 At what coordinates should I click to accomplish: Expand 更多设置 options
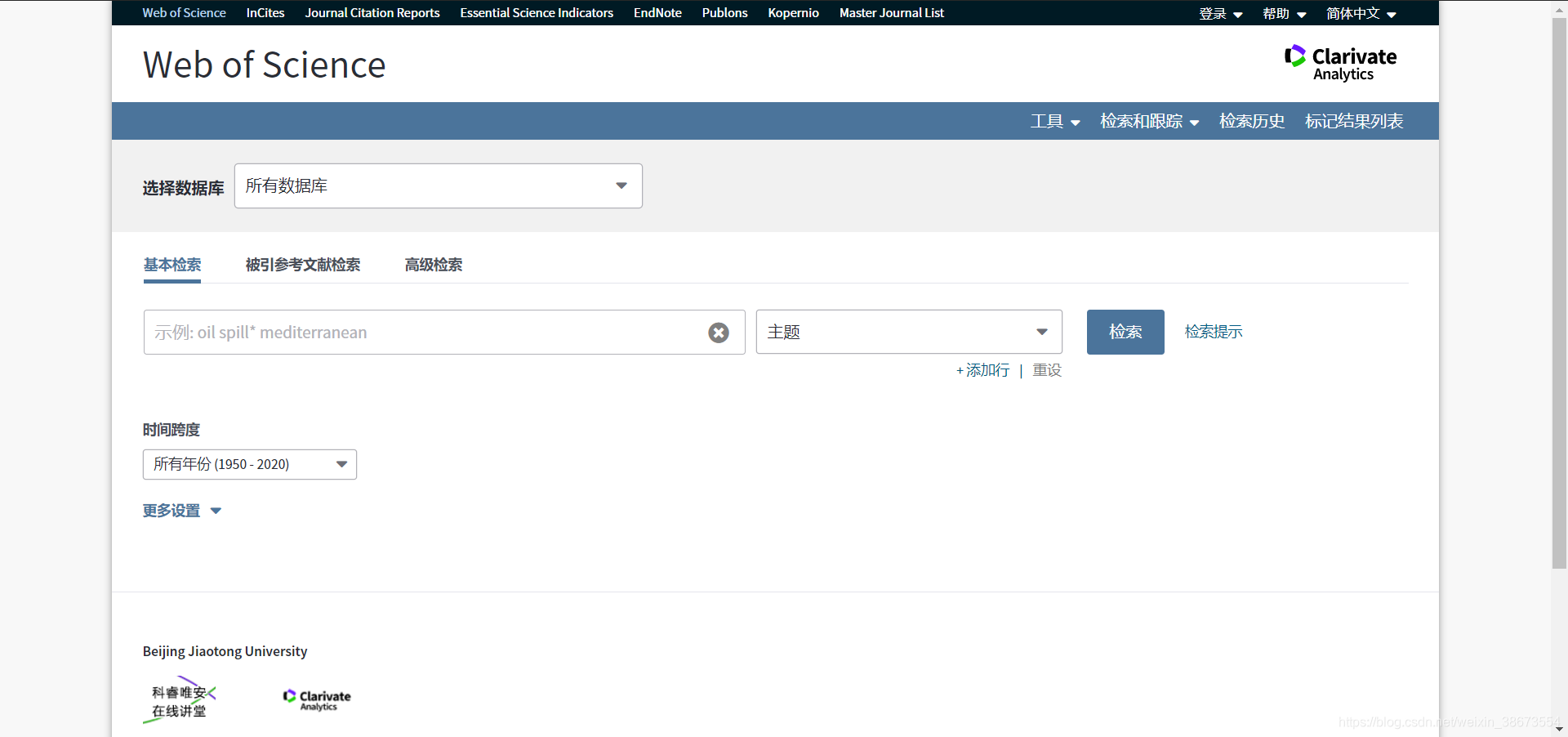click(x=182, y=511)
